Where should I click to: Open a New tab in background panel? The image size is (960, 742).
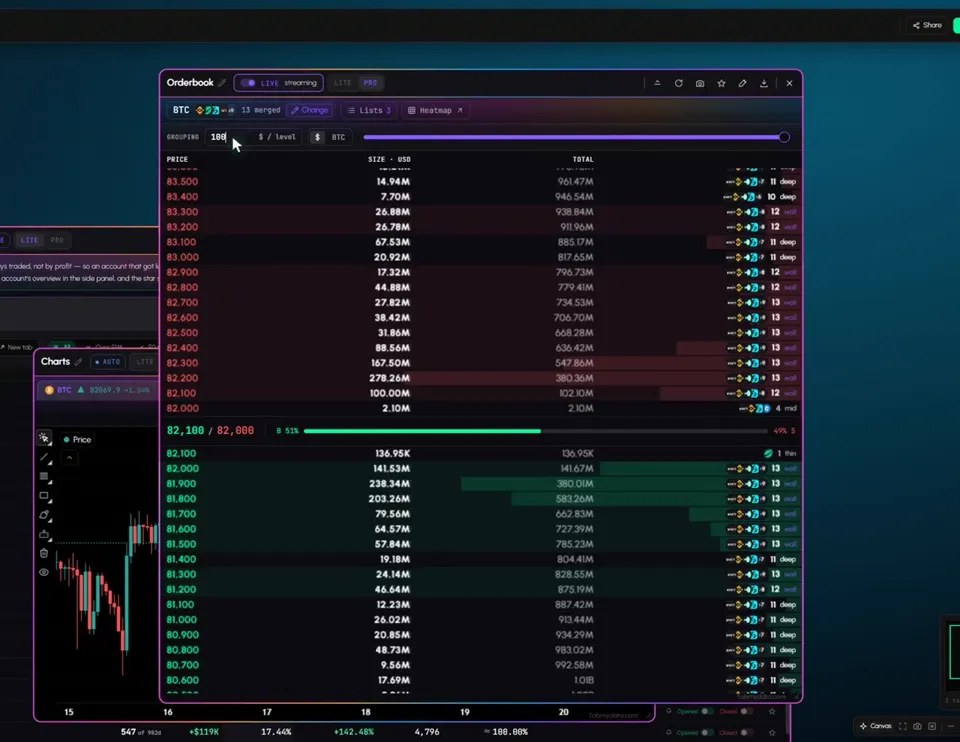(x=17, y=347)
